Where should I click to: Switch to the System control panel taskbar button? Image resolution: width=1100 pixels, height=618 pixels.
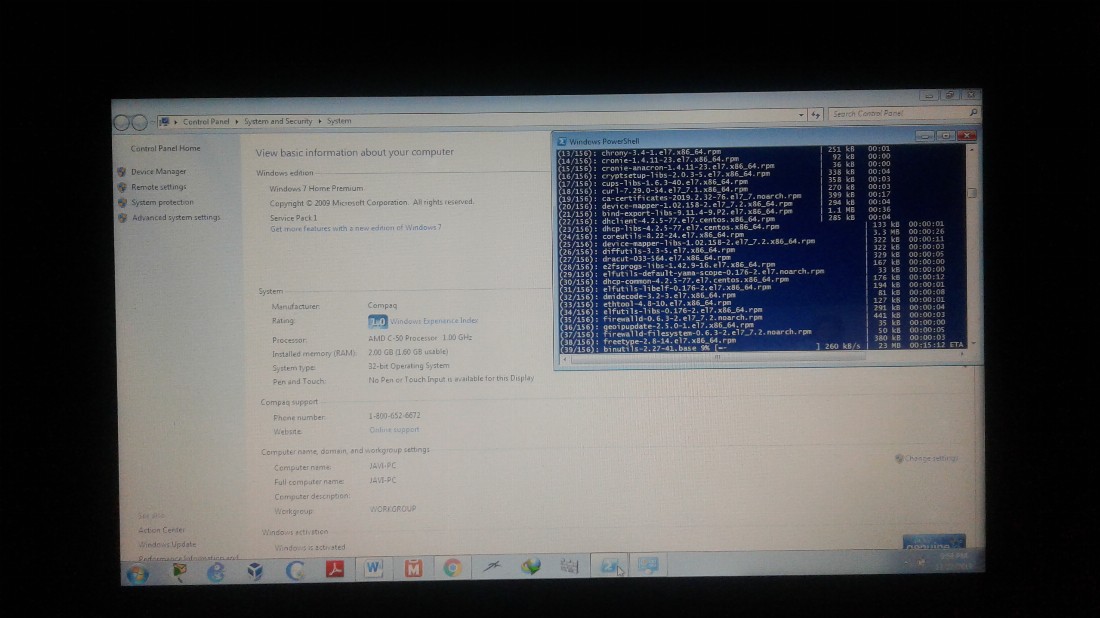click(x=648, y=565)
